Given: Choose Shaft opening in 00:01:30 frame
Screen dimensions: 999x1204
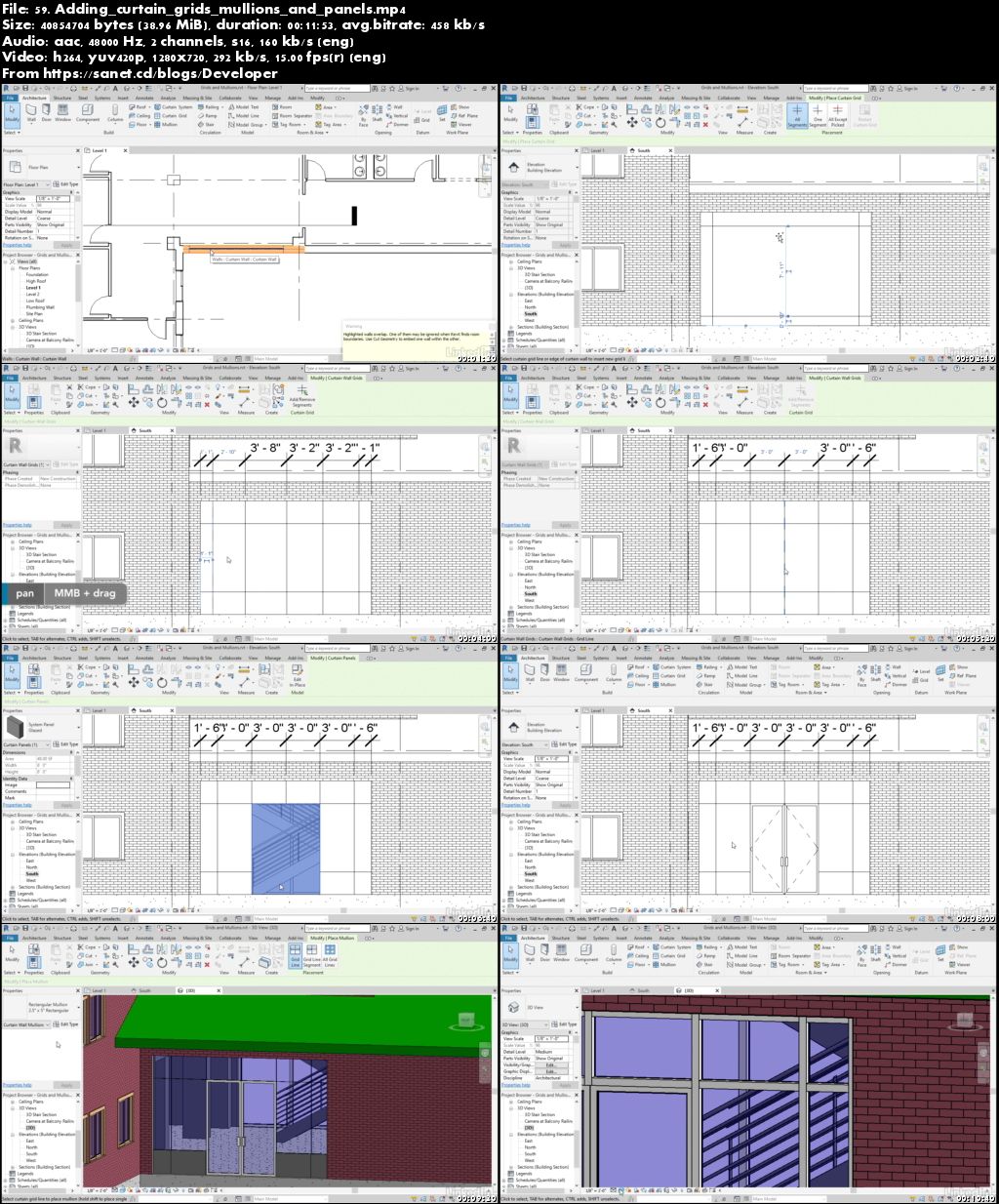Looking at the screenshot, I should [x=377, y=111].
